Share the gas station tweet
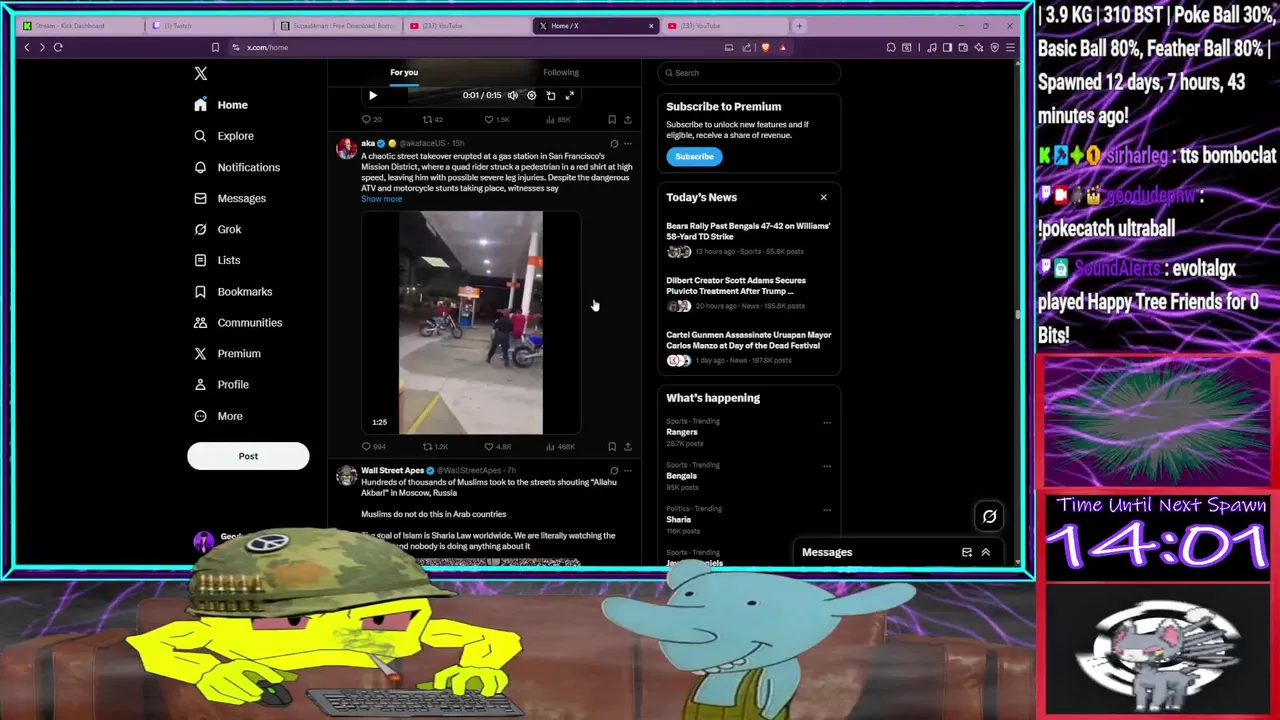This screenshot has height=720, width=1280. [628, 447]
